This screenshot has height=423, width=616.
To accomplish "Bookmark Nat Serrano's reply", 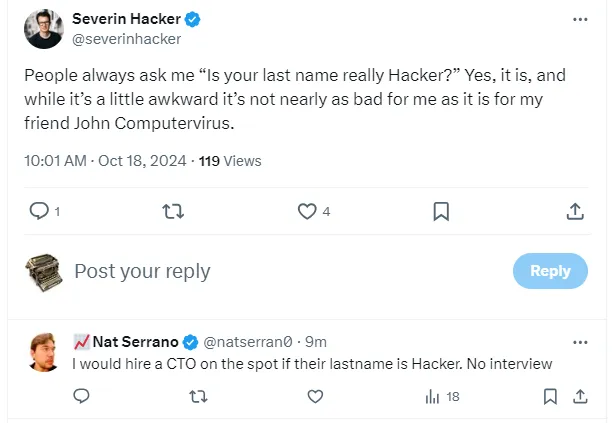I will (x=549, y=397).
